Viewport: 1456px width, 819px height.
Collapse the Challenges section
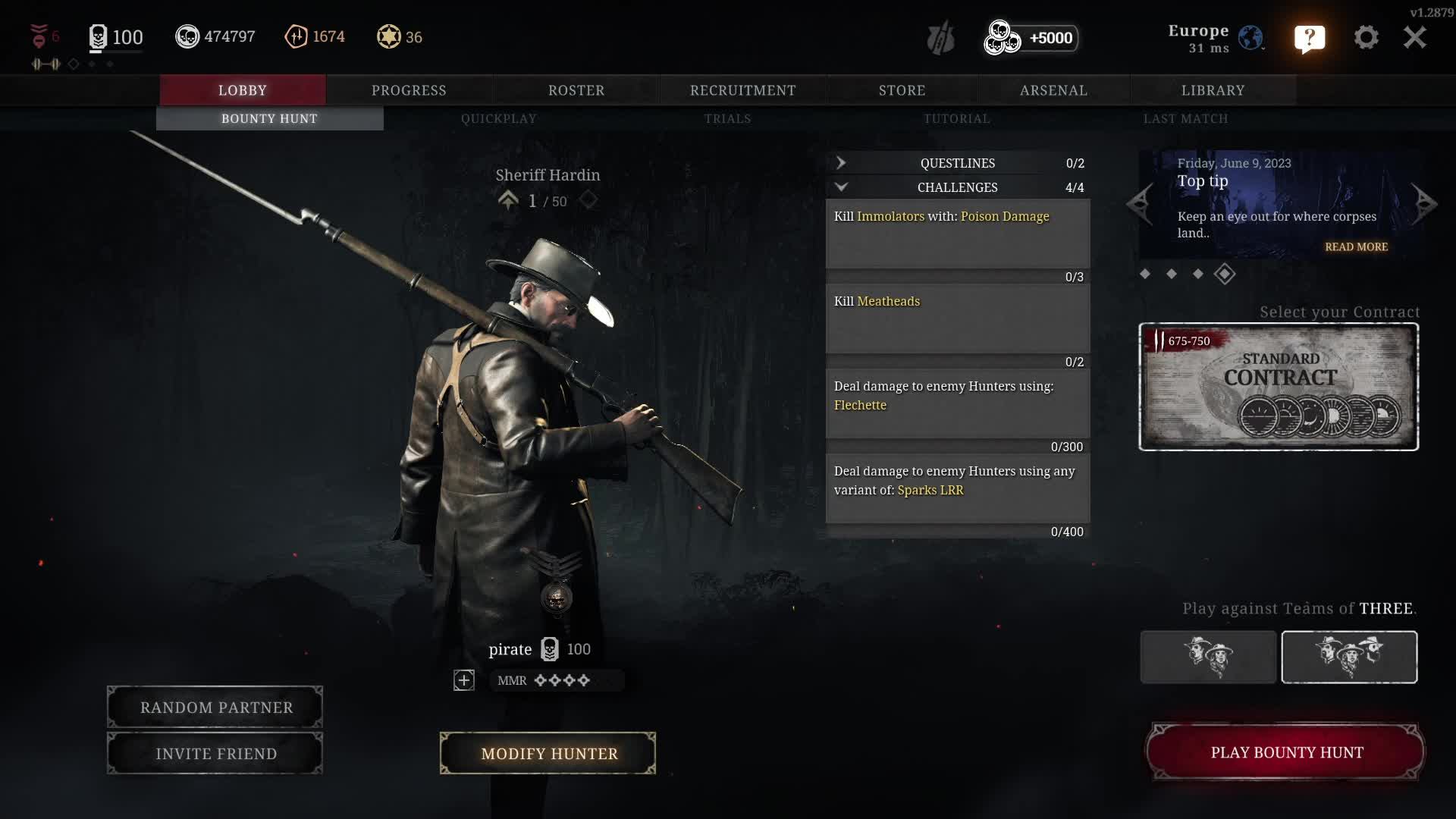point(958,187)
